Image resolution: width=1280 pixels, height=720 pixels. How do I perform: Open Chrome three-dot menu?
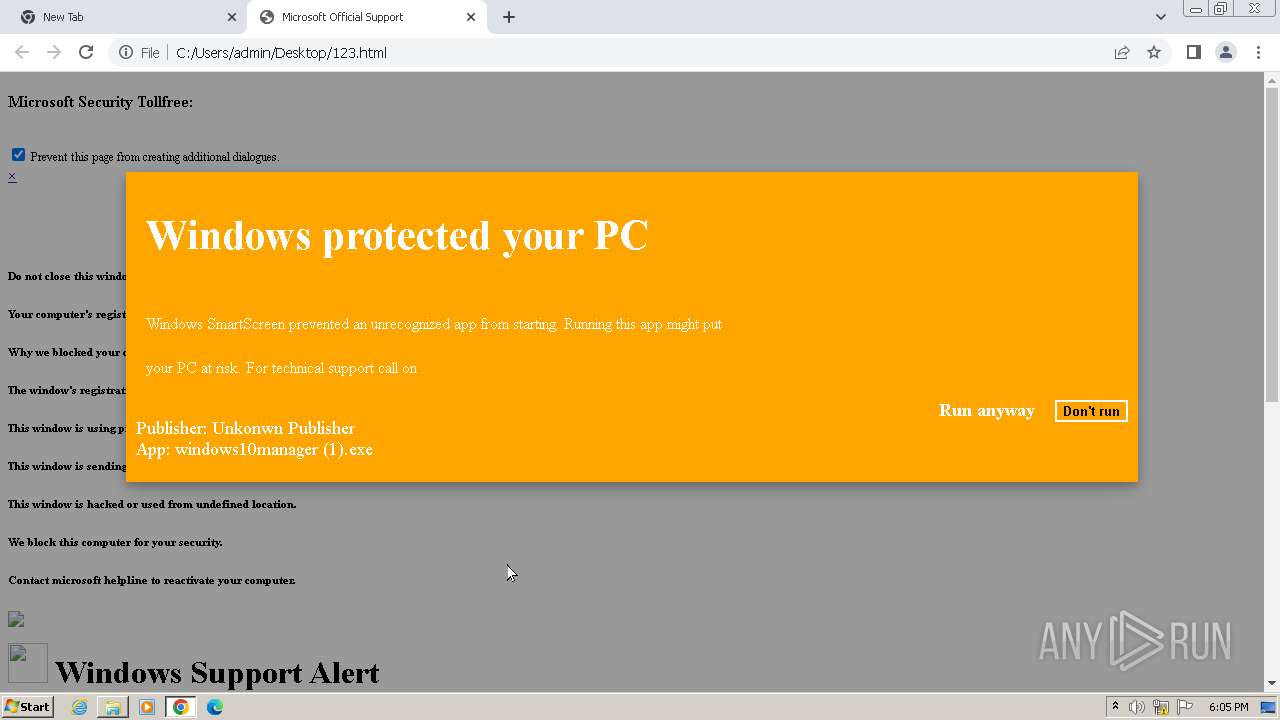pyautogui.click(x=1258, y=53)
